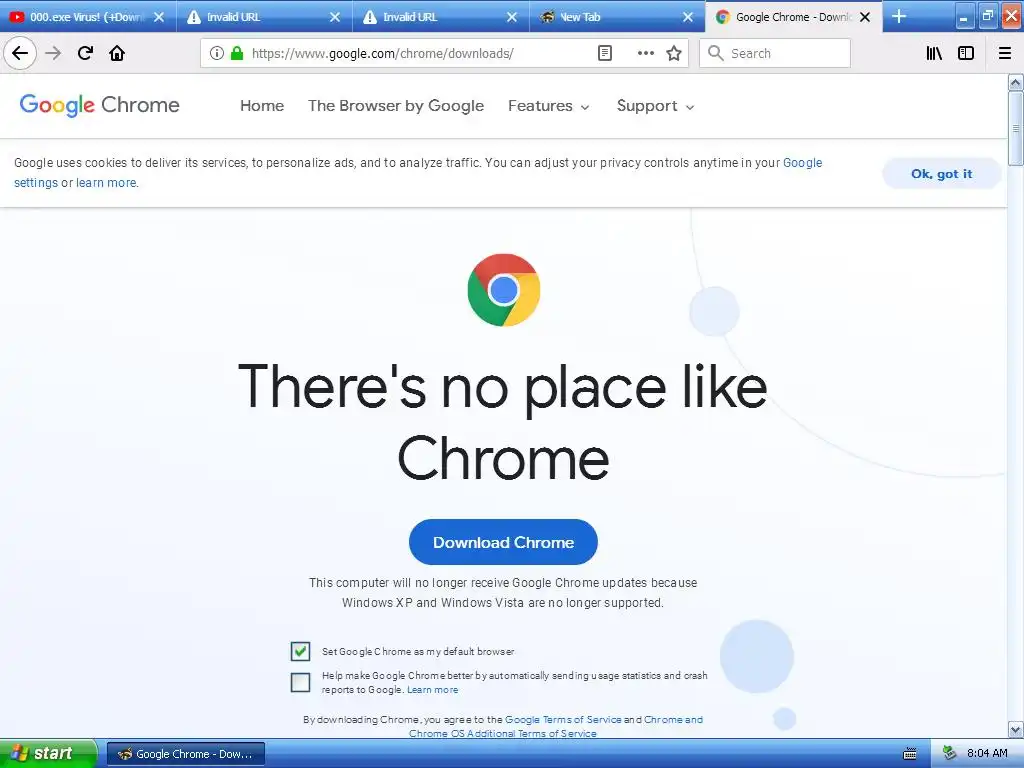Open a new tab with the plus button
This screenshot has height=768, width=1024.
[899, 16]
